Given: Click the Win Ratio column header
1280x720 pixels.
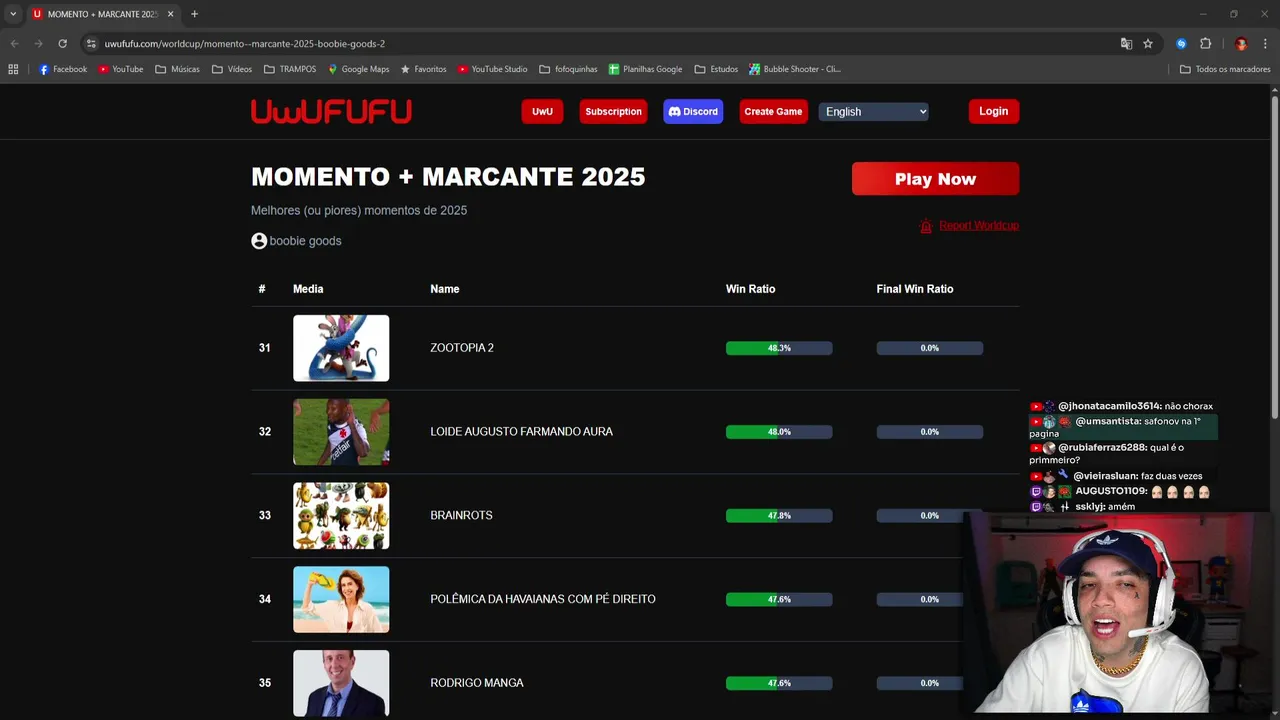Looking at the screenshot, I should [x=750, y=289].
